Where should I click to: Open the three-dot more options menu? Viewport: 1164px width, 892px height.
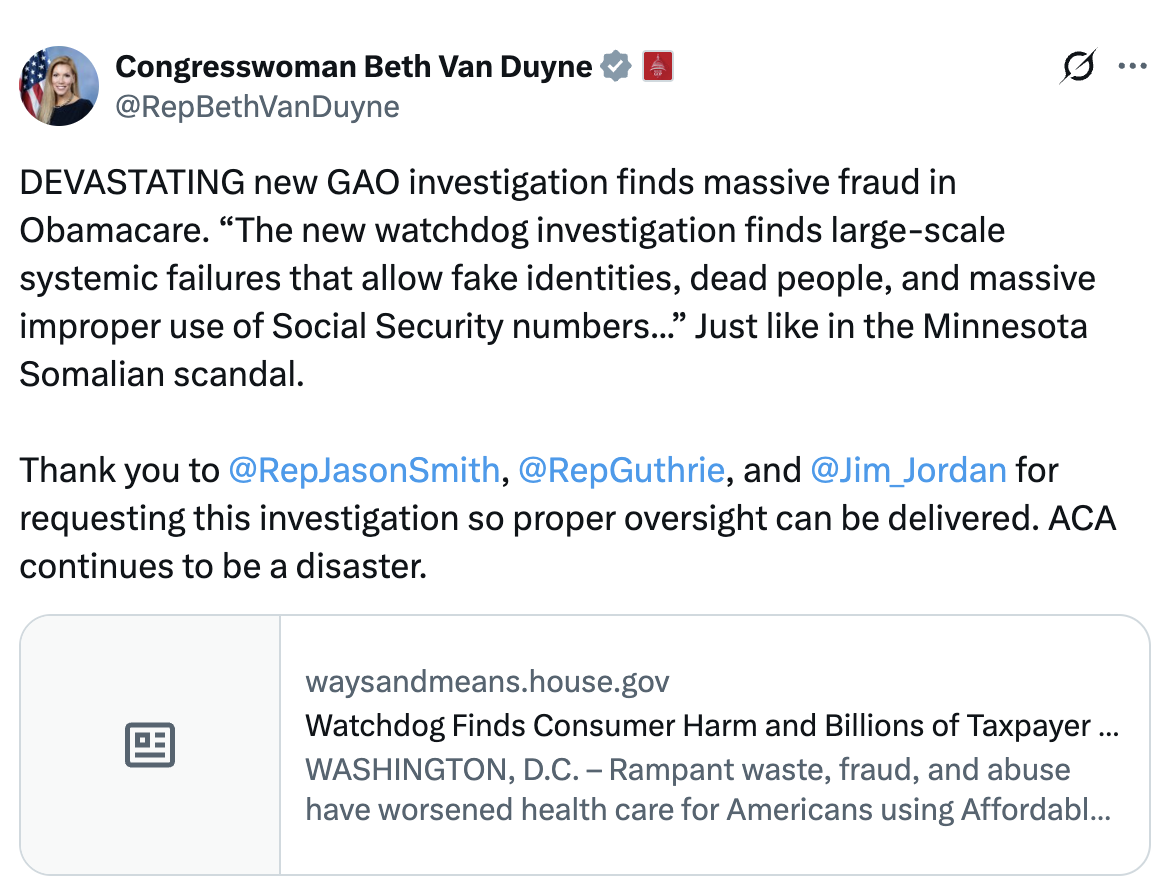coord(1133,67)
